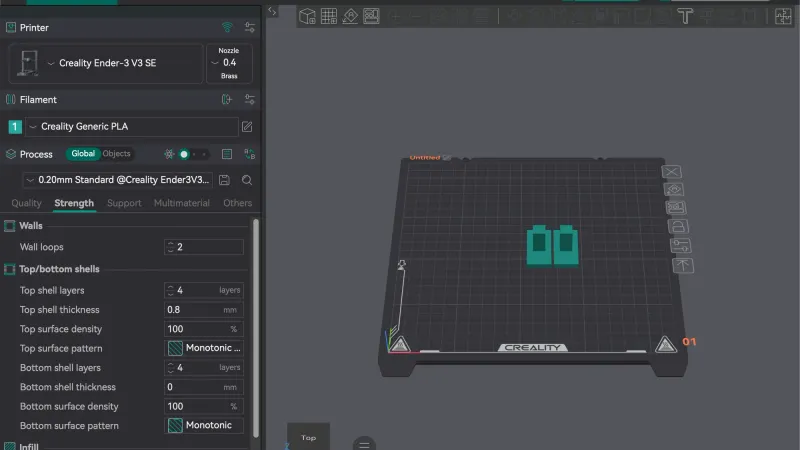Select the Global process mode
The height and width of the screenshot is (450, 800).
pyautogui.click(x=83, y=154)
